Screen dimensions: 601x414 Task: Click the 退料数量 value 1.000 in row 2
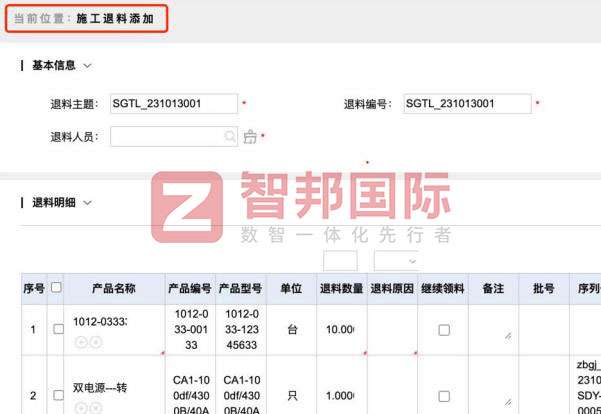pos(340,396)
